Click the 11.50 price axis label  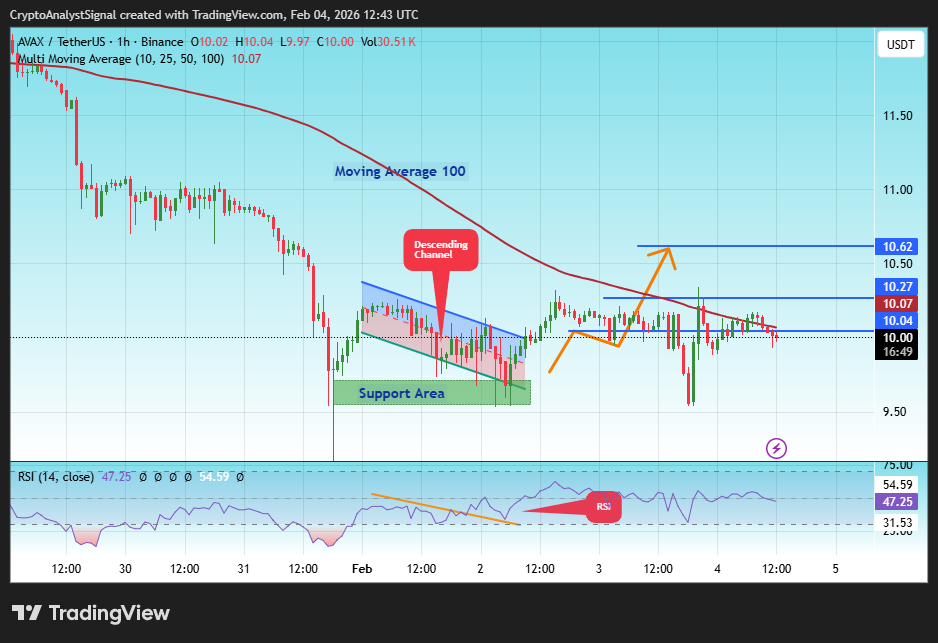point(897,116)
